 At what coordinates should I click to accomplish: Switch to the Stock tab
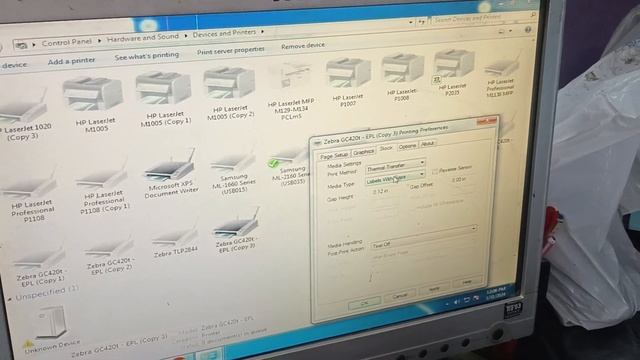[386, 149]
